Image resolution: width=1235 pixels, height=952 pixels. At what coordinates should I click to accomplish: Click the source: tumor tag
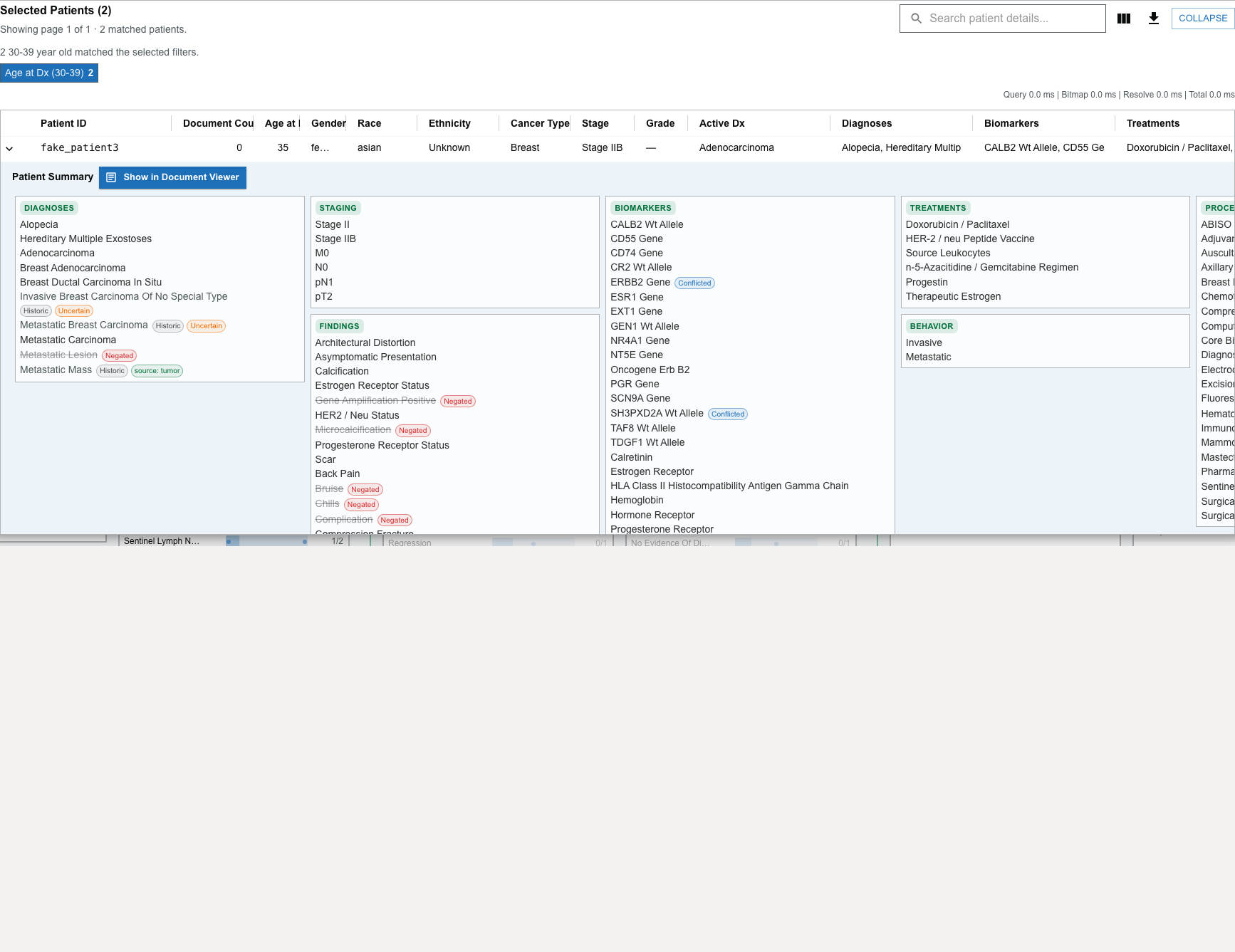click(x=157, y=371)
